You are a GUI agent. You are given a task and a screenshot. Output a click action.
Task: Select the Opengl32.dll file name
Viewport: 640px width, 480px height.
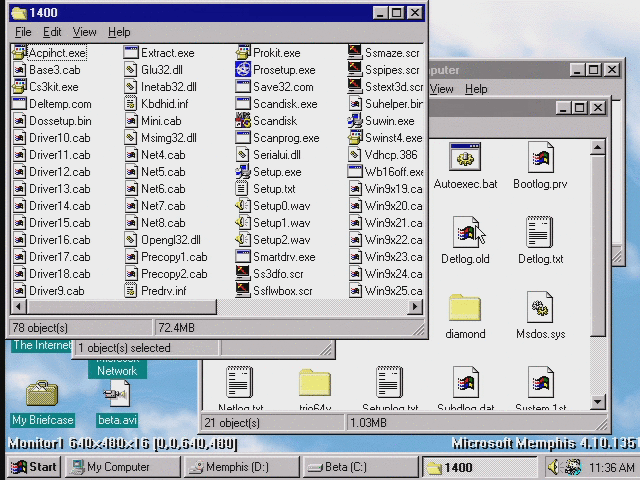(171, 240)
